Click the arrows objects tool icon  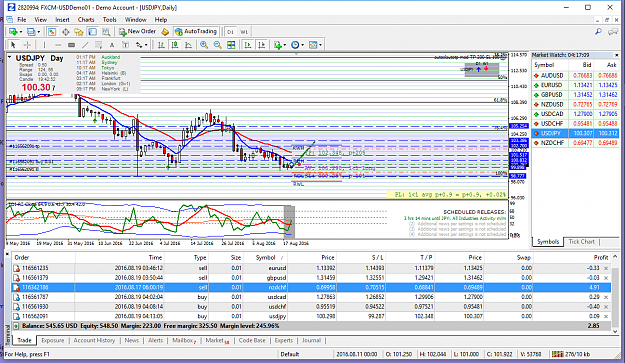(x=139, y=45)
